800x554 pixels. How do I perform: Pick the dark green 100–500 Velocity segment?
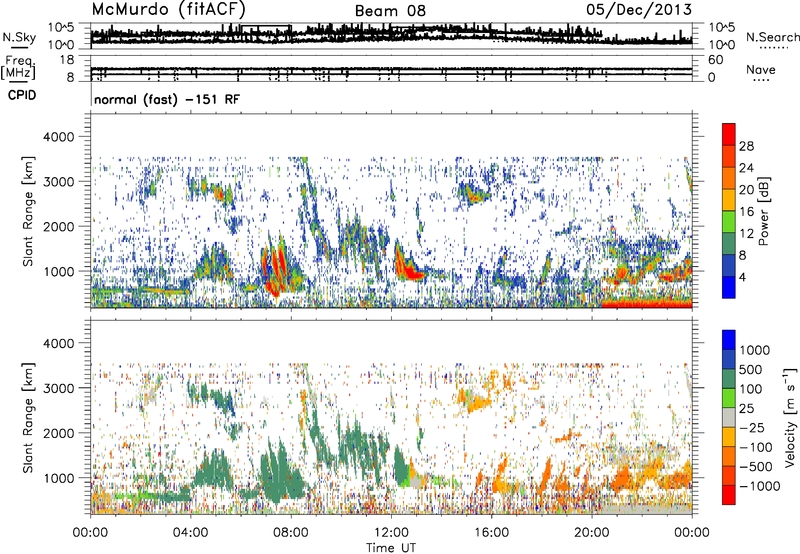pyautogui.click(x=729, y=379)
